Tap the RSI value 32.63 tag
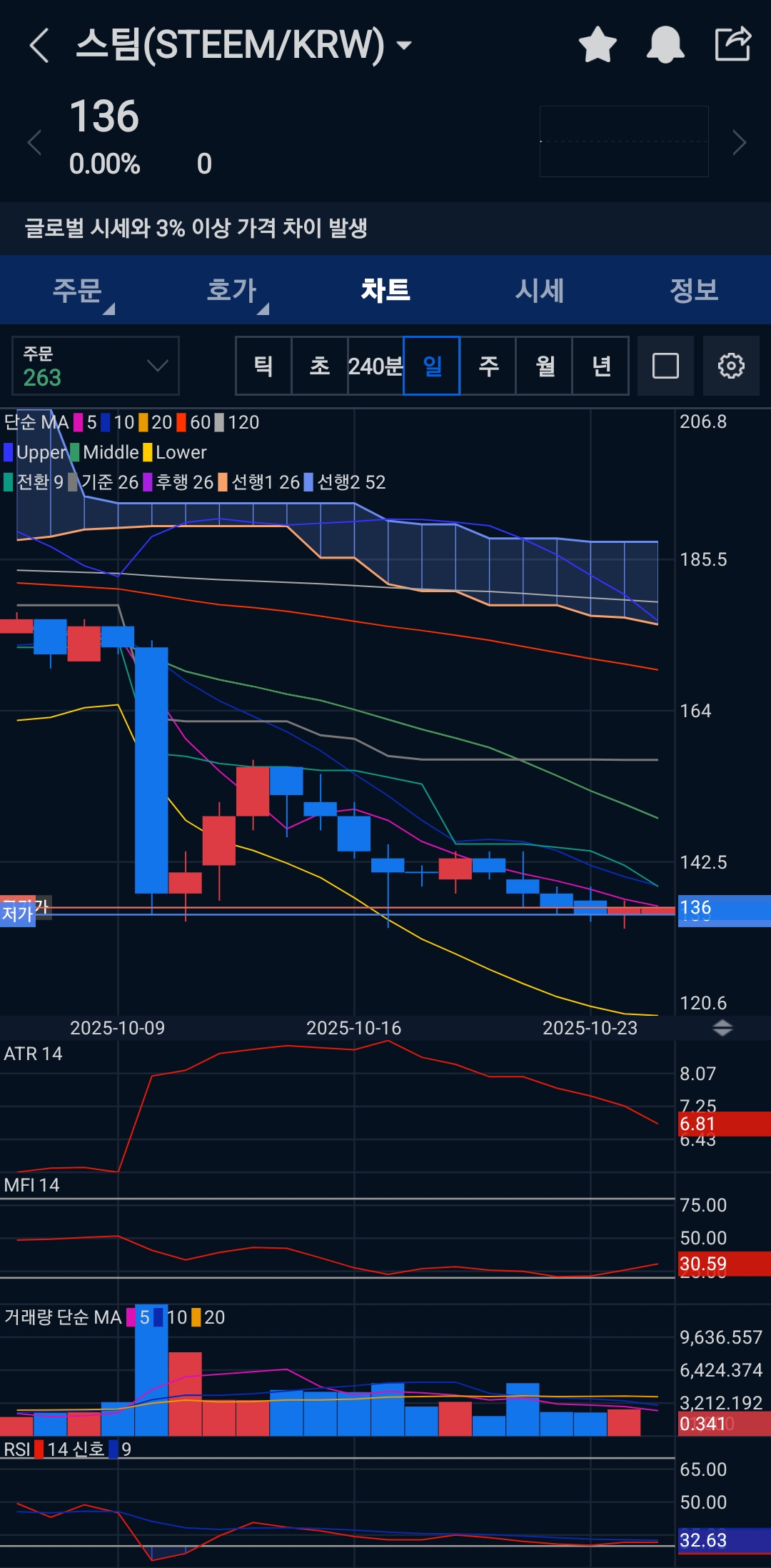 724,1540
